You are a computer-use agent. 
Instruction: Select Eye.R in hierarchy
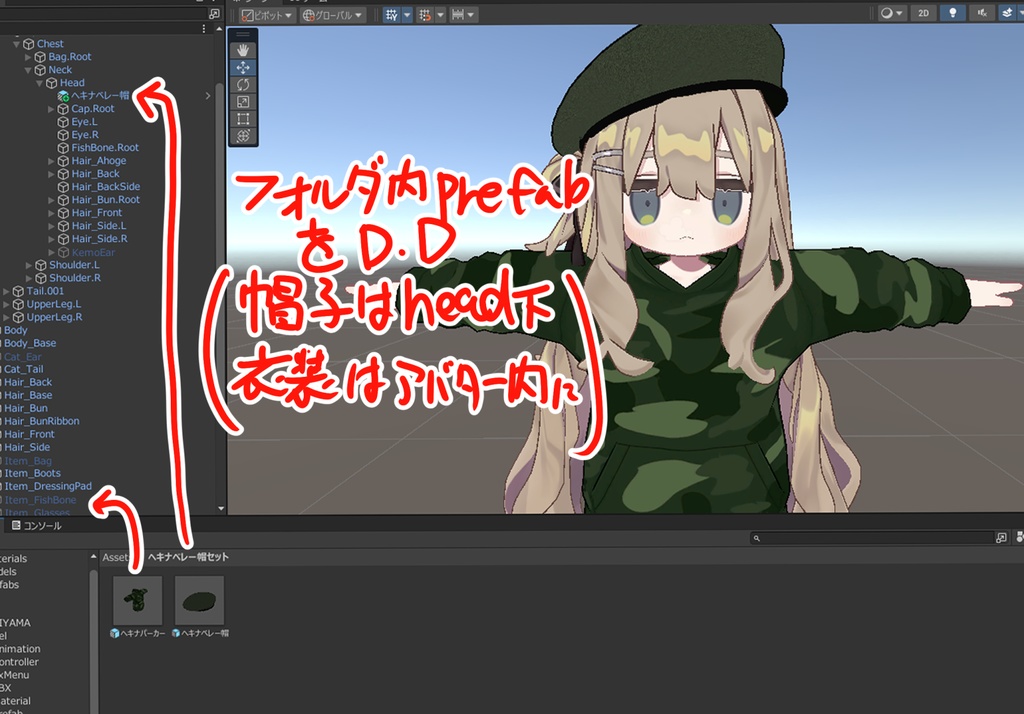click(86, 135)
